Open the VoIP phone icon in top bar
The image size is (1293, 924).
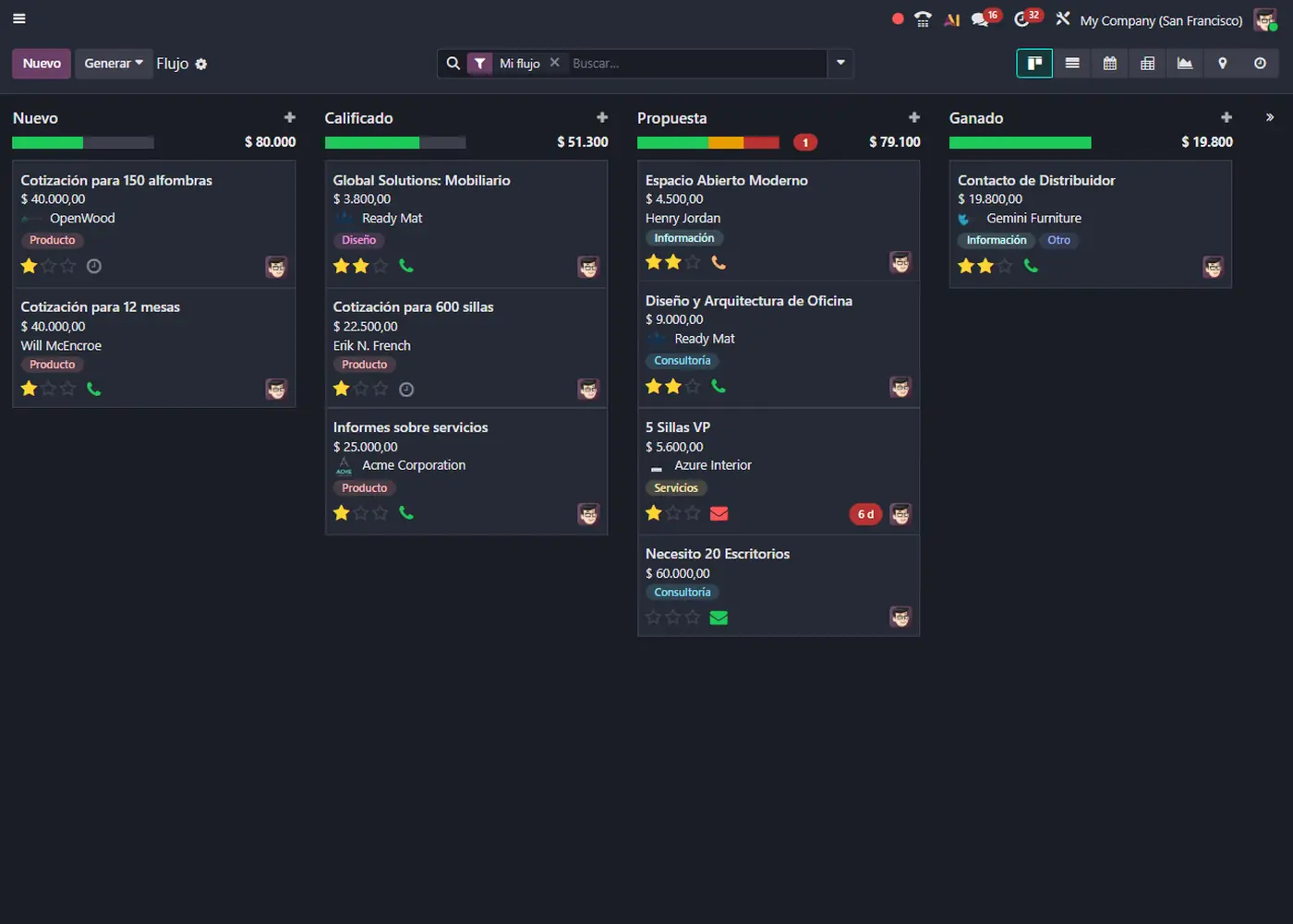(x=923, y=19)
